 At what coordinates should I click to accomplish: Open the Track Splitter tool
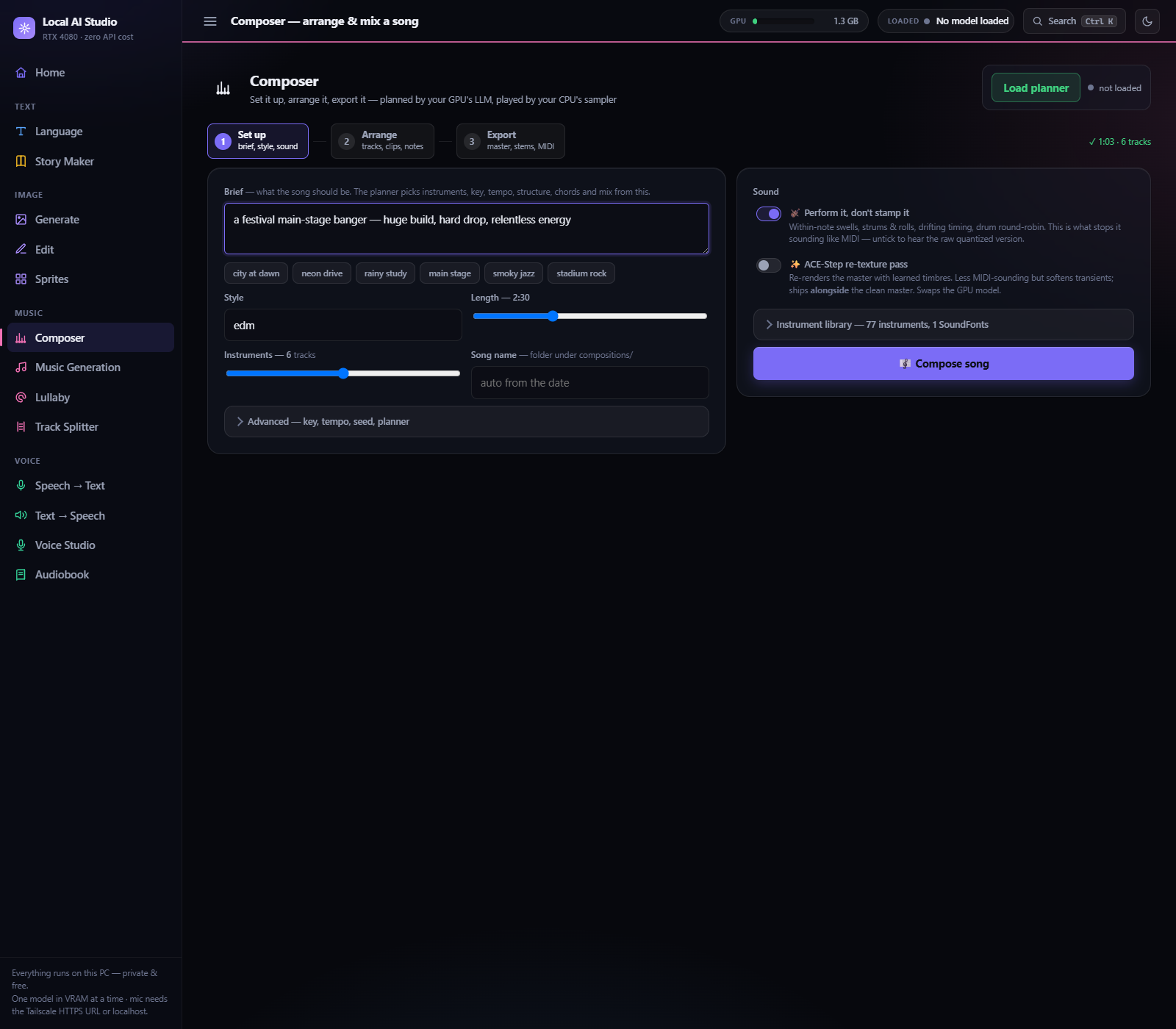(90, 427)
